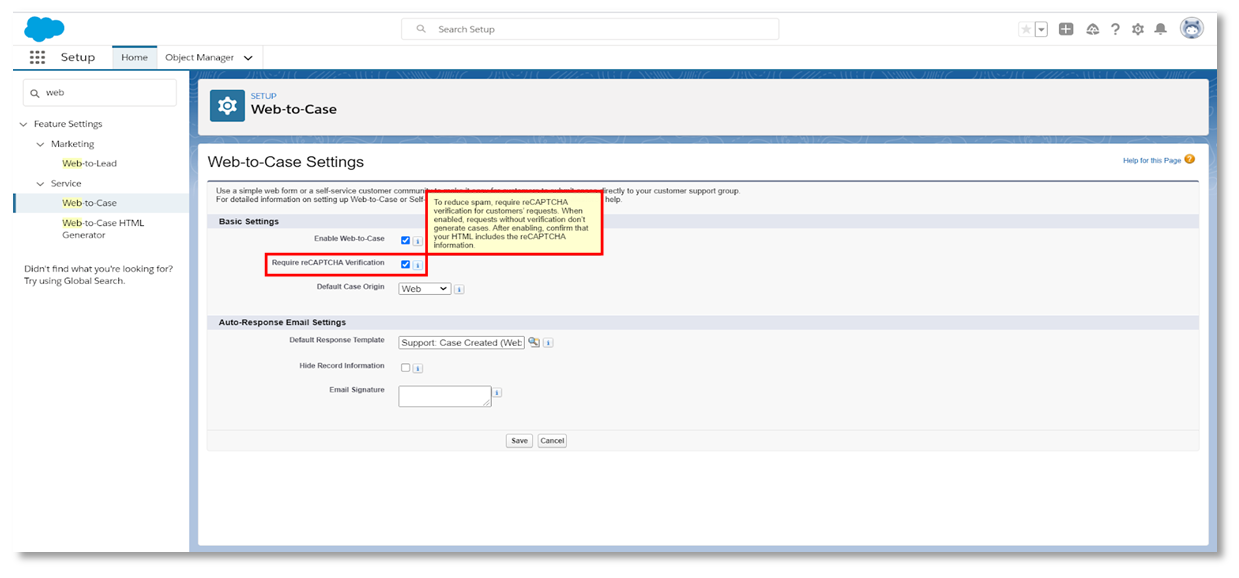The image size is (1239, 578).
Task: Click the Favorites star icon
Action: pos(1026,29)
